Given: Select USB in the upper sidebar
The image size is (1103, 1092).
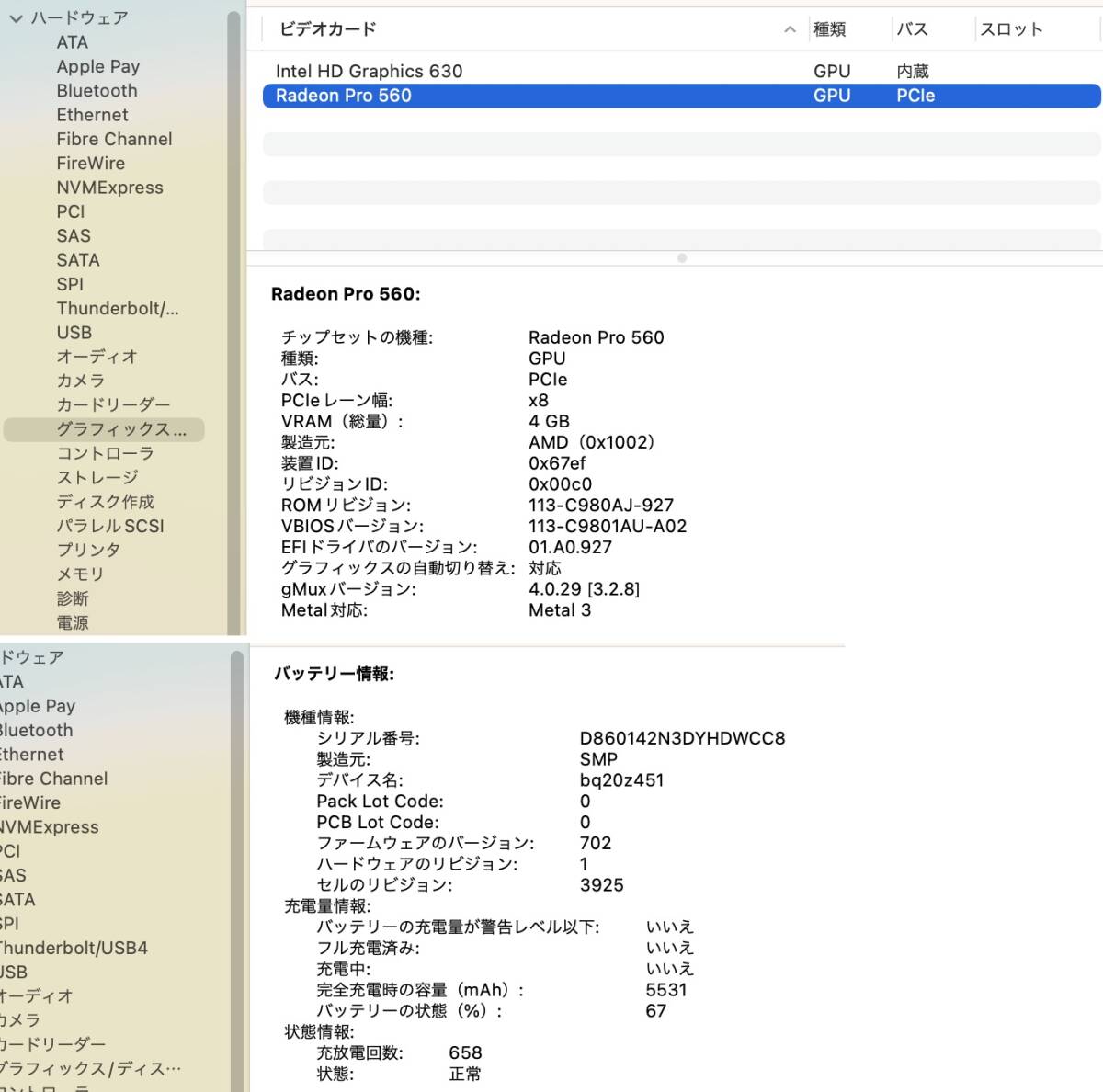Looking at the screenshot, I should (74, 333).
